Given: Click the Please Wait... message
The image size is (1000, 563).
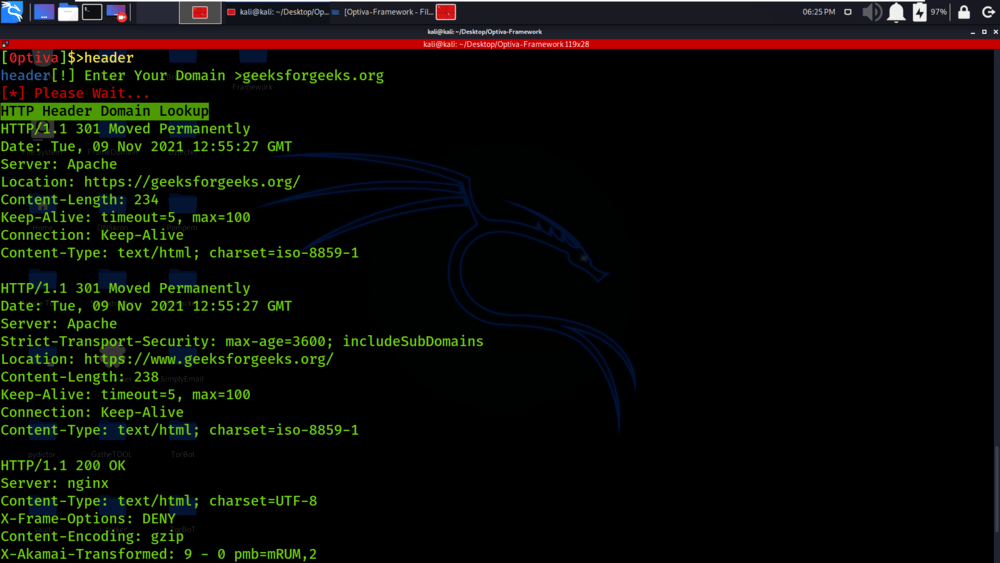Looking at the screenshot, I should [75, 93].
